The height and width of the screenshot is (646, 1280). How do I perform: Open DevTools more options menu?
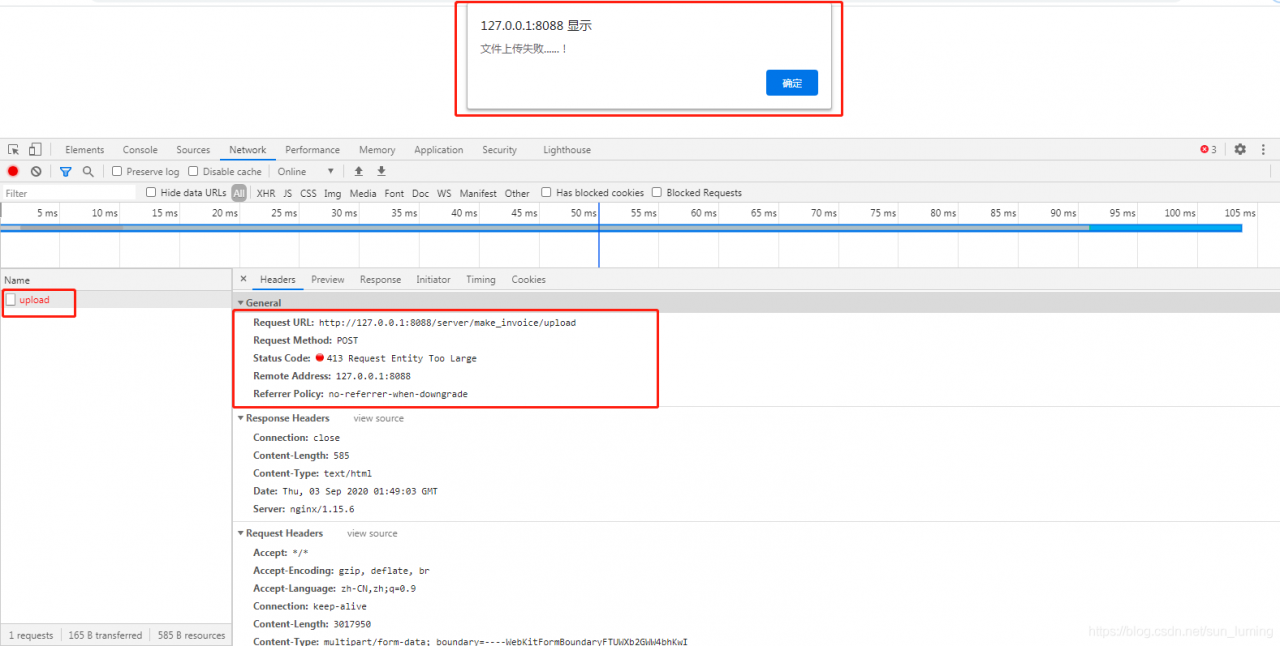[x=1264, y=150]
